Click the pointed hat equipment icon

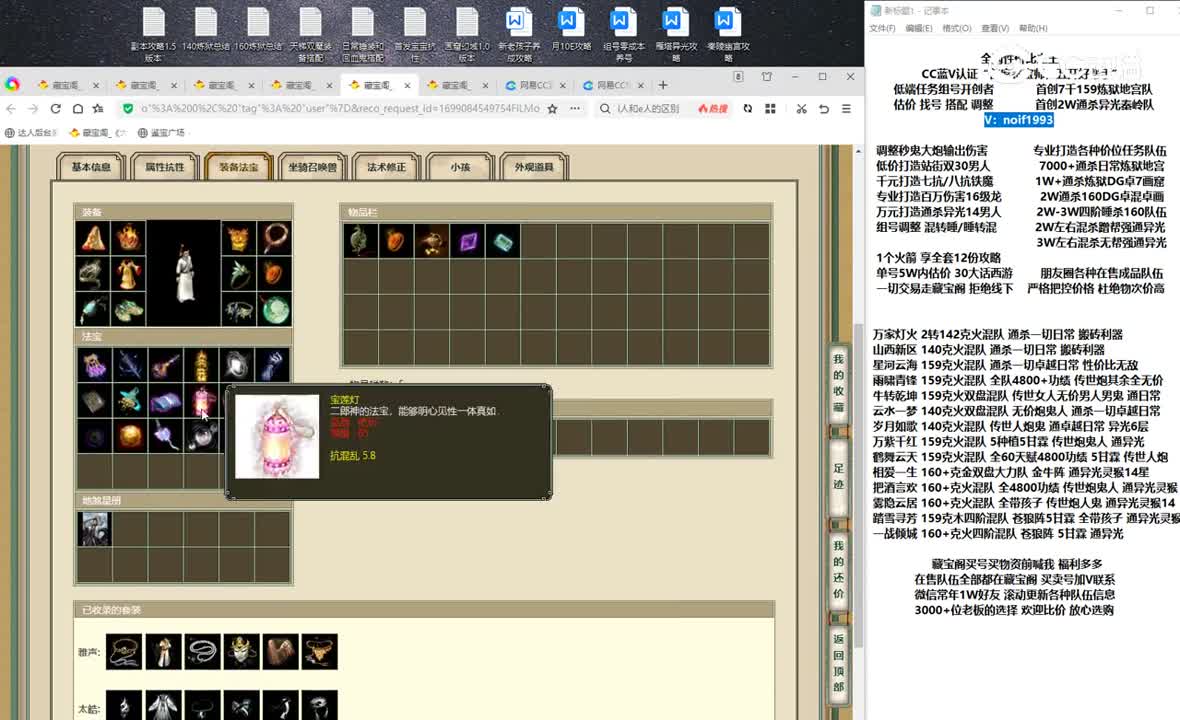point(93,238)
